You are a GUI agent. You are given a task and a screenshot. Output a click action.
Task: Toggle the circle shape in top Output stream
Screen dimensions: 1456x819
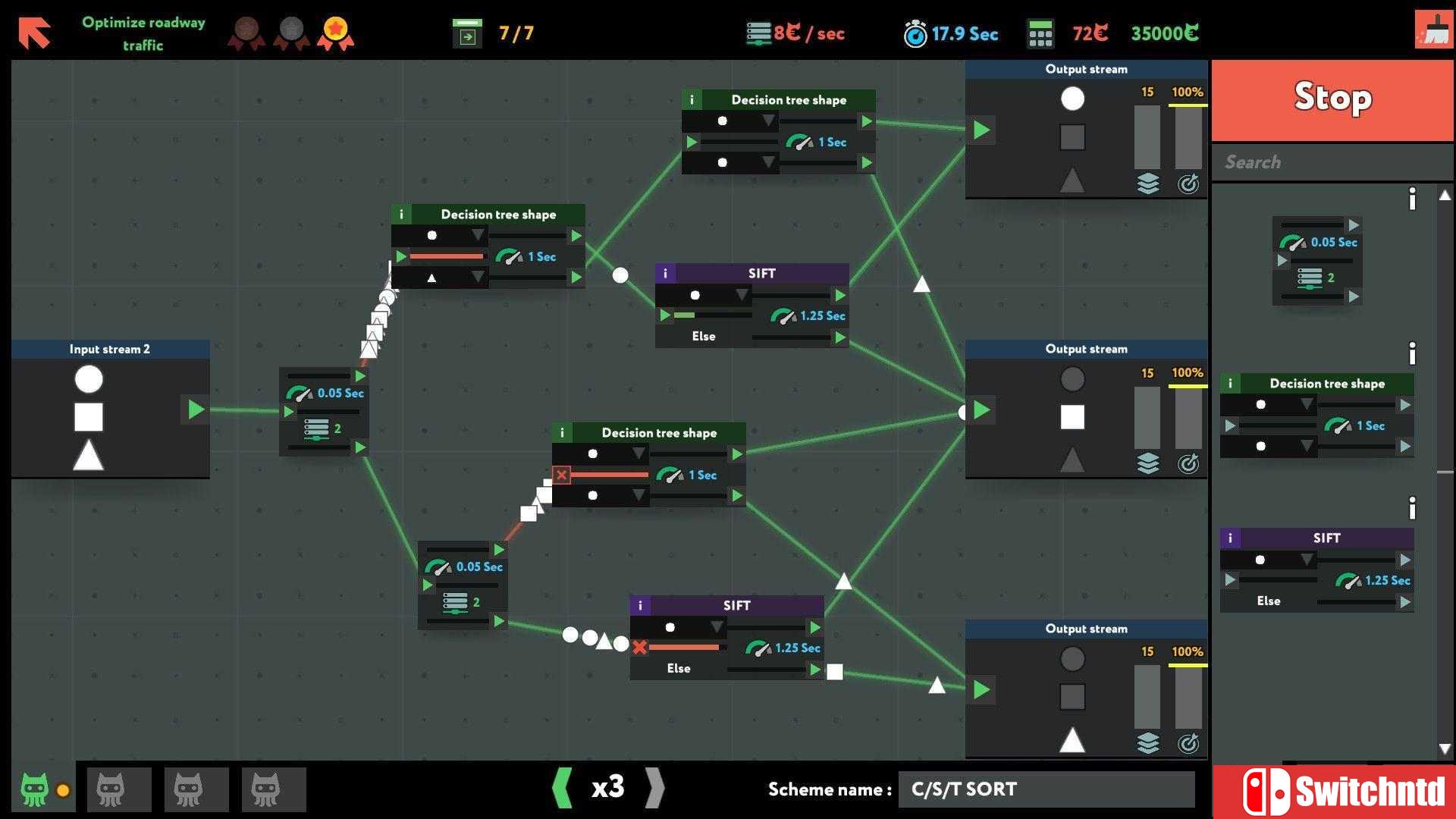pyautogui.click(x=1072, y=99)
